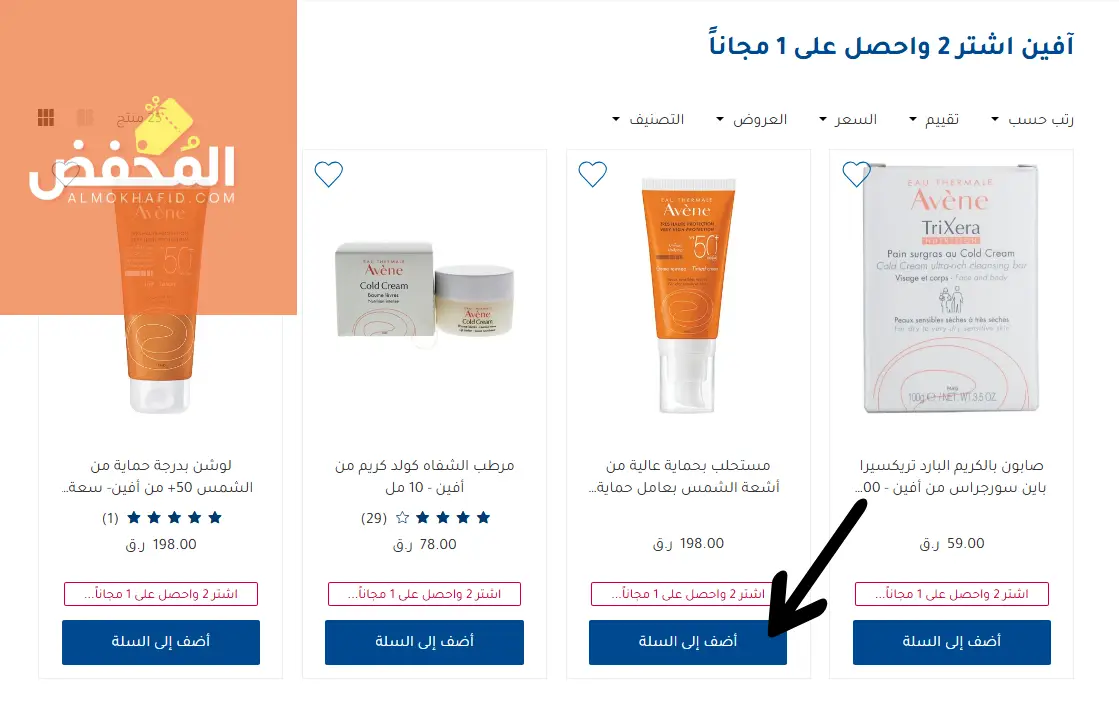Add the tinted SPF 50+ cream to cart
Screen dimensions: 1119x717
tap(687, 642)
